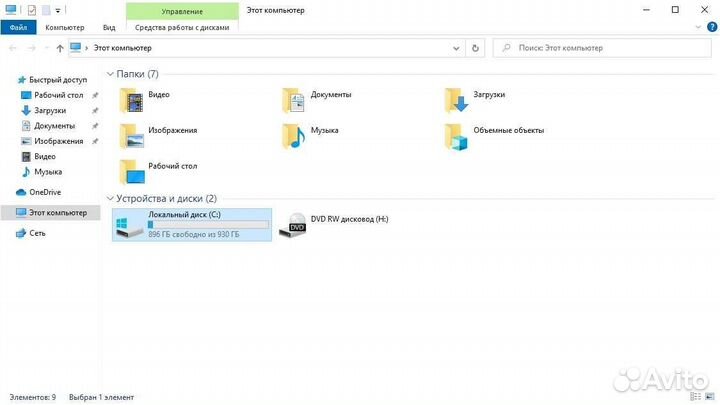Viewport: 720px width, 405px height.
Task: Click the breadcrumb arrow before Этот компьютер
Action: (86, 48)
